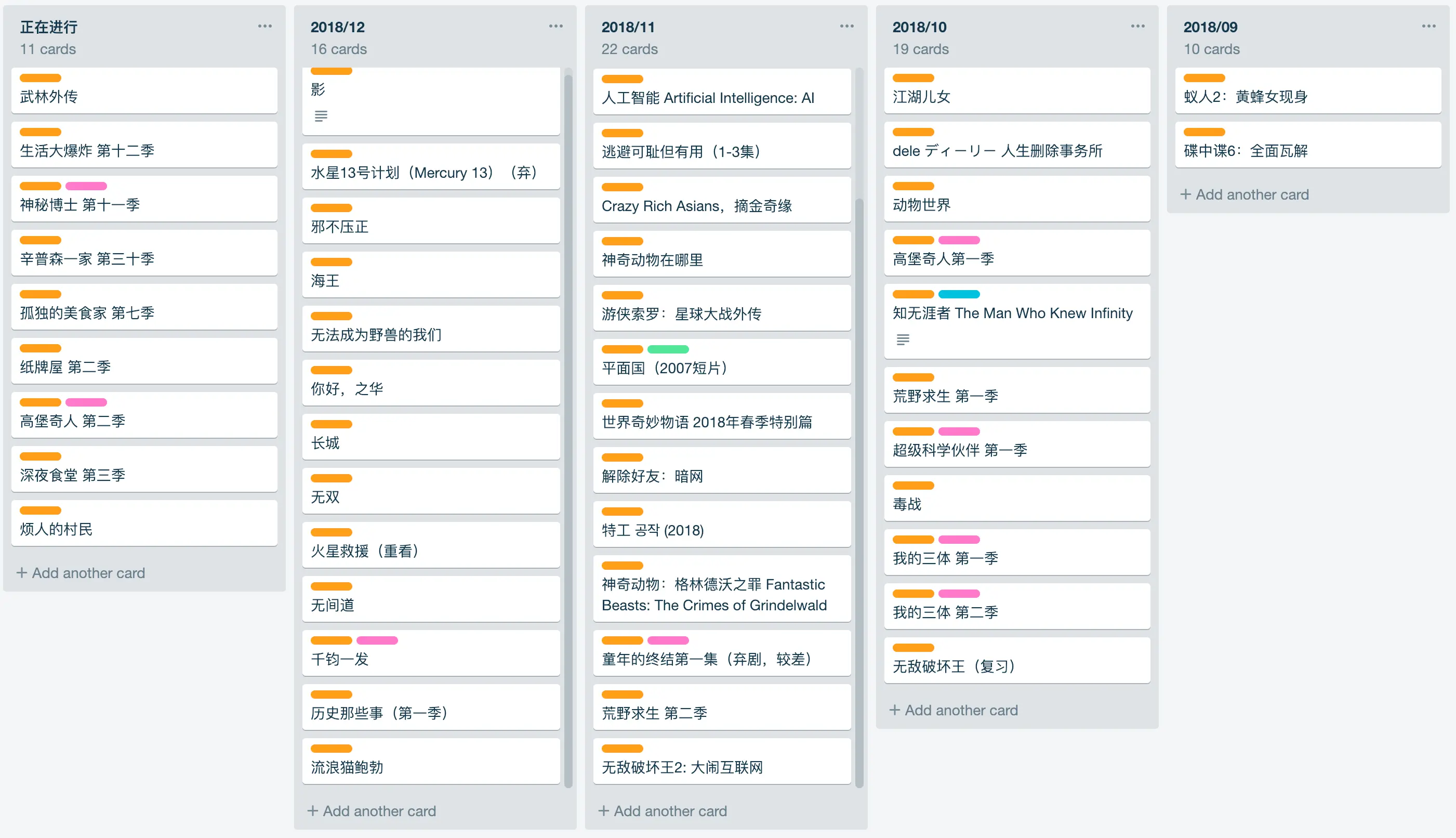The width and height of the screenshot is (1456, 838).
Task: Click the description icon on 知无涯者 card
Action: [x=903, y=339]
